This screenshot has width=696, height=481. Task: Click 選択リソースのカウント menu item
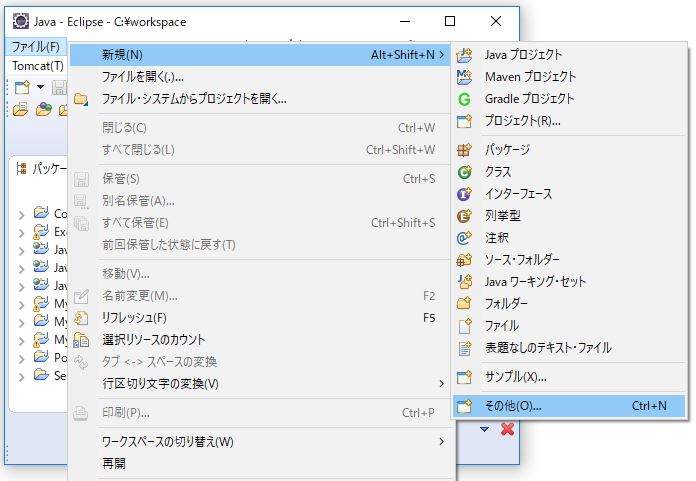pyautogui.click(x=153, y=340)
